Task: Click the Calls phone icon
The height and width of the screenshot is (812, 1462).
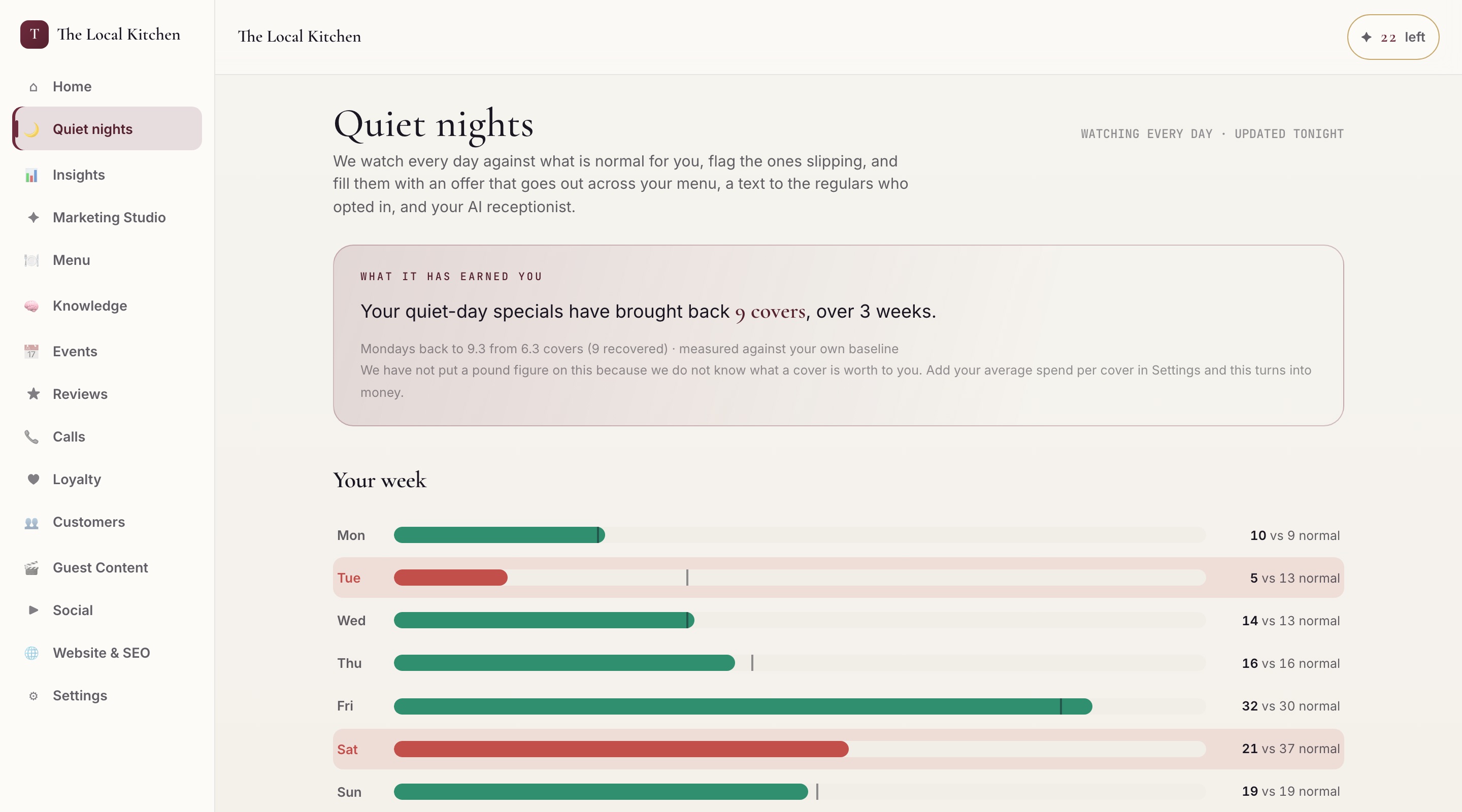Action: pos(32,437)
